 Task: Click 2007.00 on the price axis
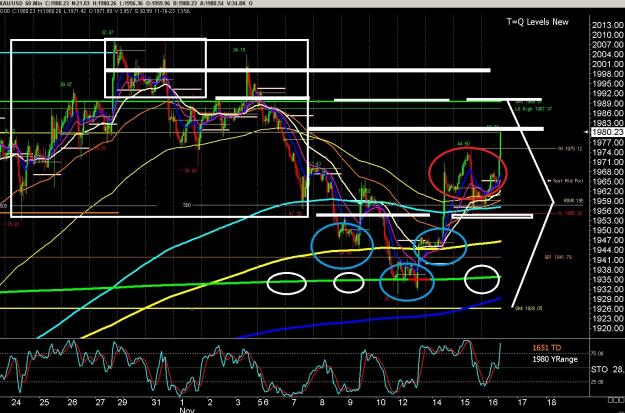[x=608, y=45]
